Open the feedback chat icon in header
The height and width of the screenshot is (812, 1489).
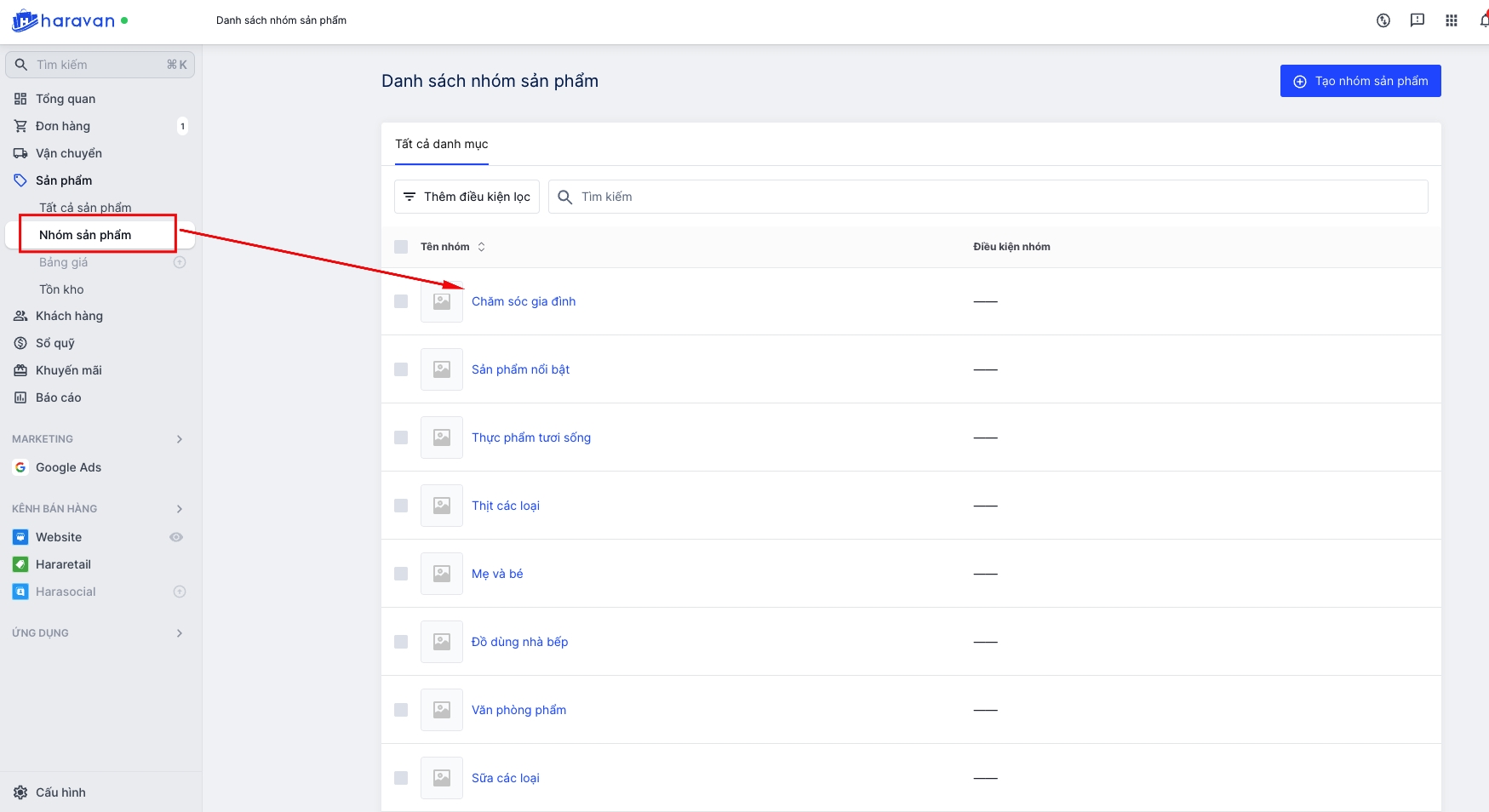pos(1417,20)
